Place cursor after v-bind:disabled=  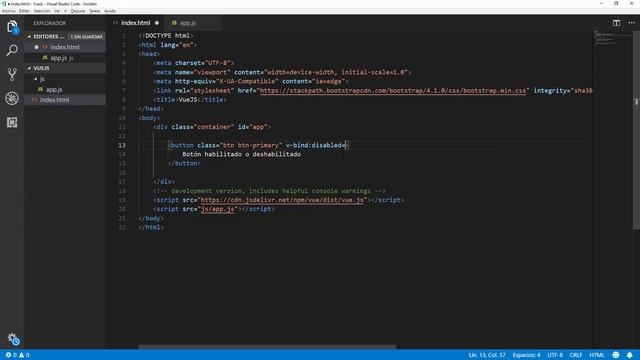click(x=346, y=145)
